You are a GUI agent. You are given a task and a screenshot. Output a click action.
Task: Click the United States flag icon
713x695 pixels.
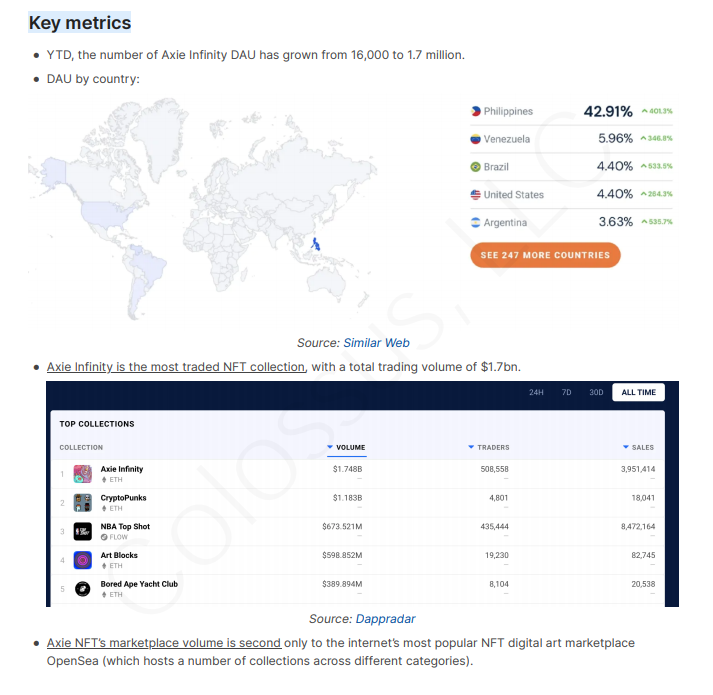pos(475,195)
